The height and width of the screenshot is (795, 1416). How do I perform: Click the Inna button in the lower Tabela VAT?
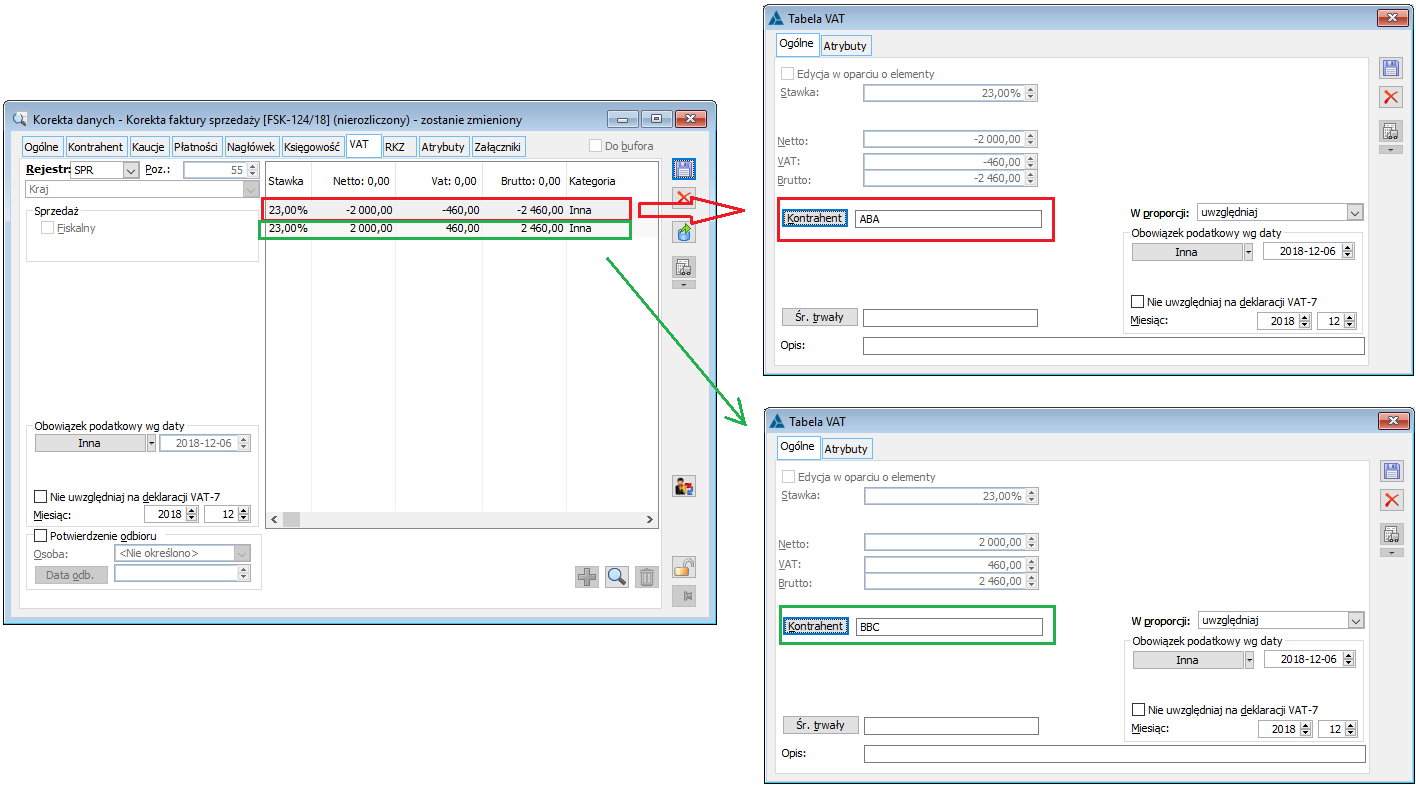coord(1187,660)
